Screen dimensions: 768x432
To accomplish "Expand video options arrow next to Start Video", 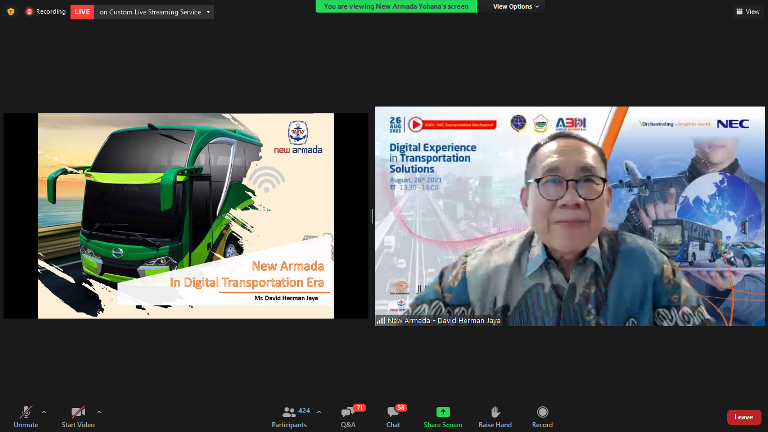I will click(99, 412).
